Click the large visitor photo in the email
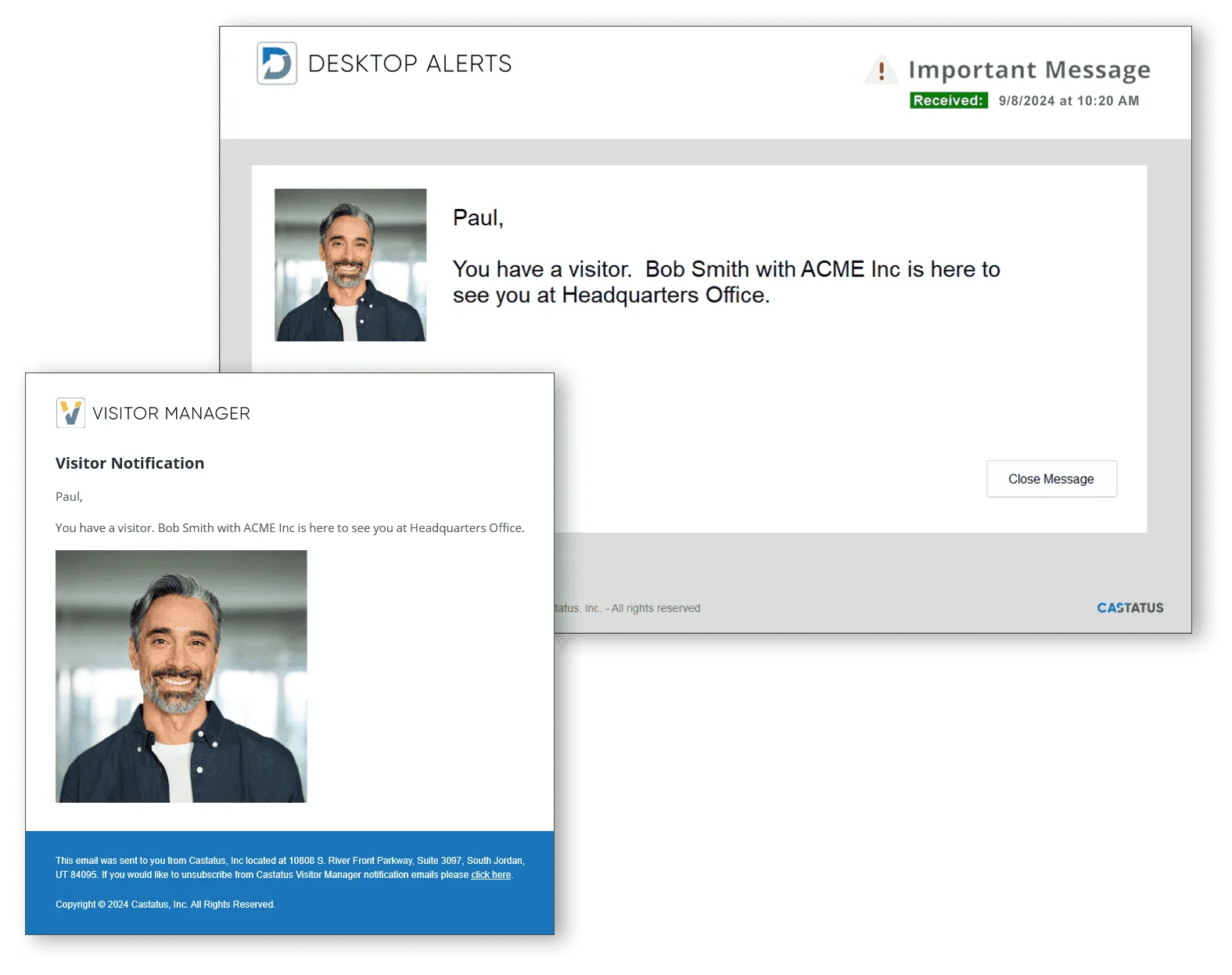This screenshot has width=1232, height=975. tap(181, 676)
